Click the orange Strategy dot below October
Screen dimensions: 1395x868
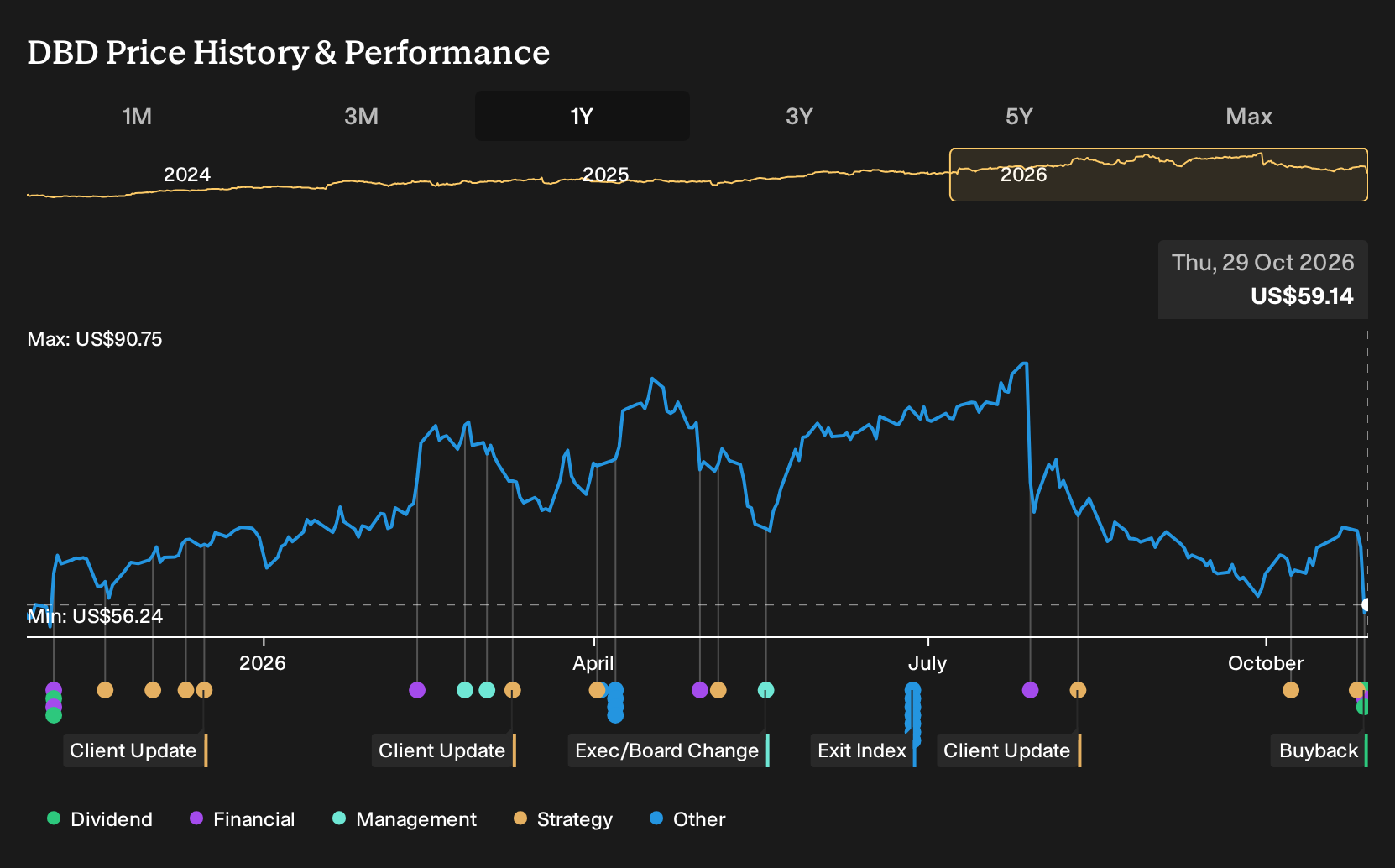tap(1291, 690)
